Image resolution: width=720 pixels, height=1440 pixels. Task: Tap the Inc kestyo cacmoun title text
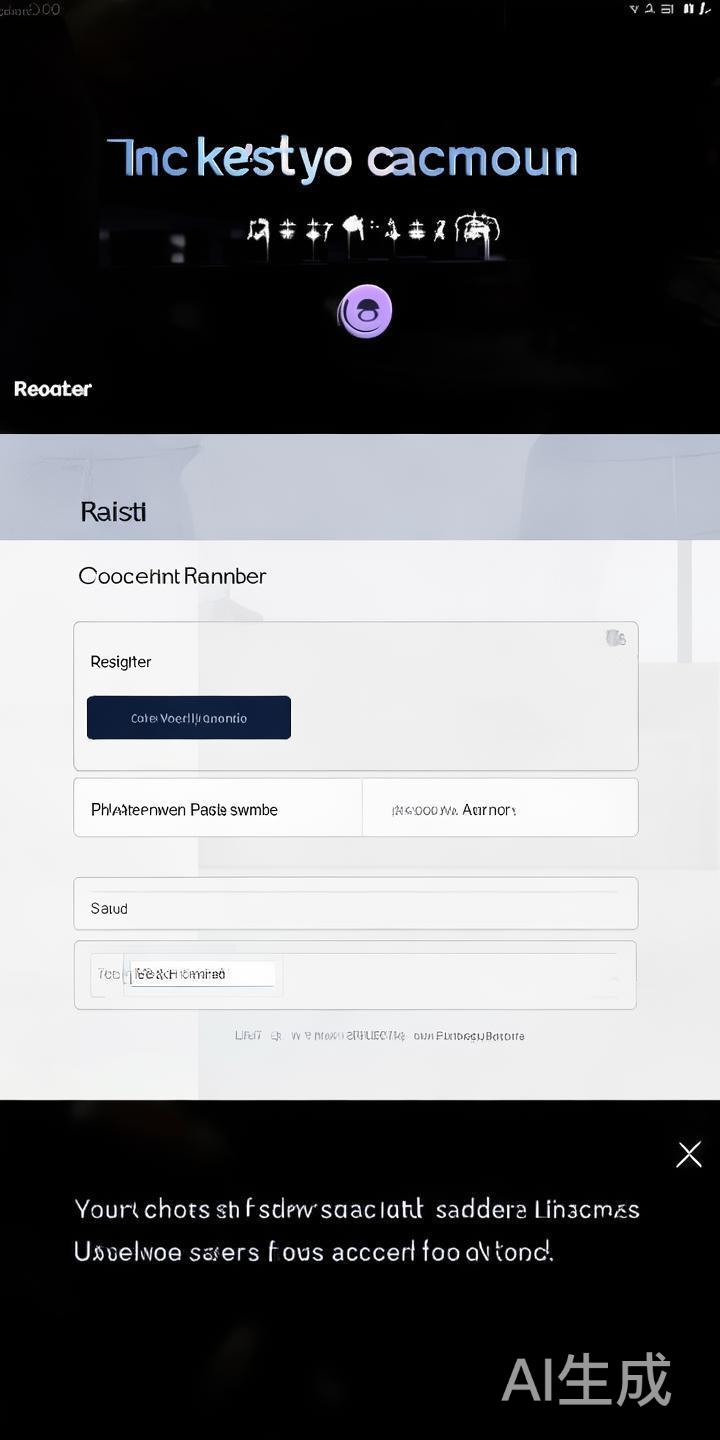click(342, 160)
